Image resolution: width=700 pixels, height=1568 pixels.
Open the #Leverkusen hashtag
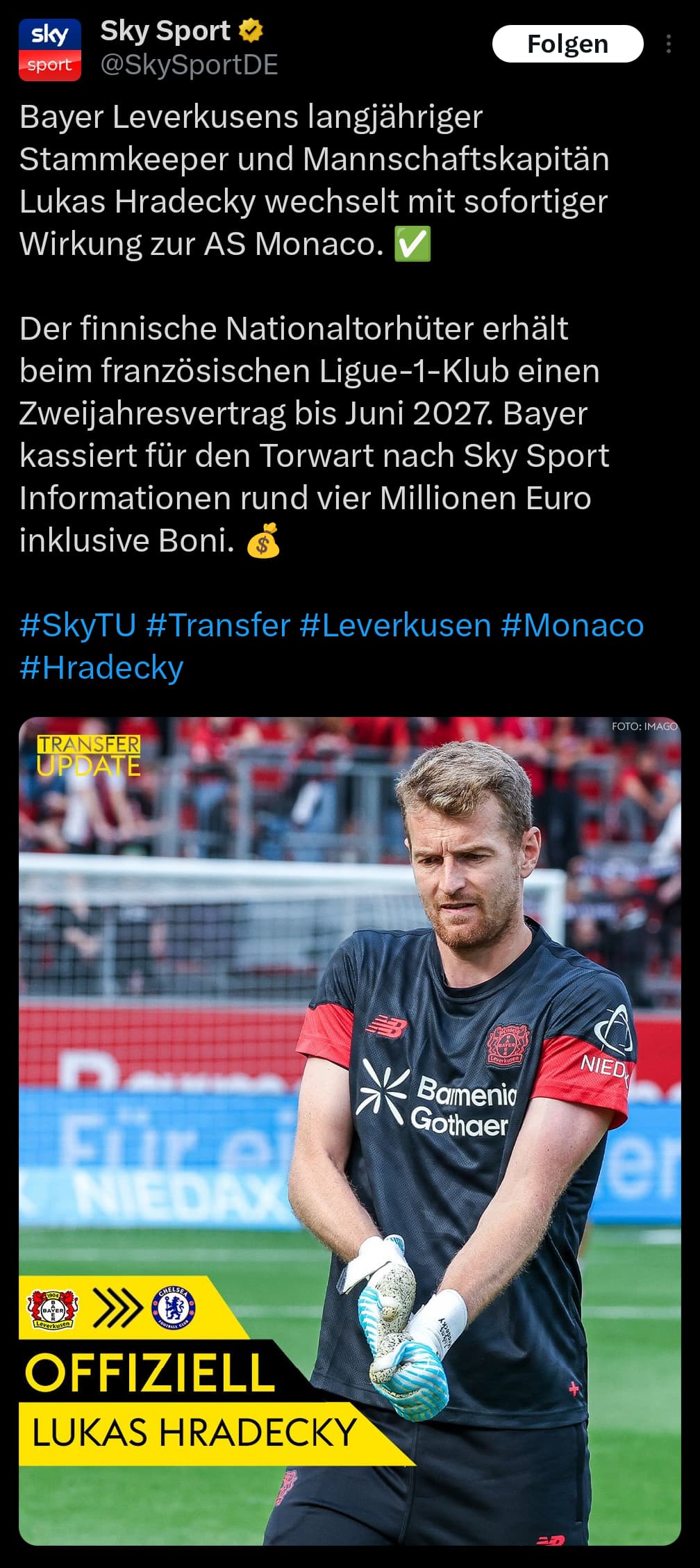396,625
